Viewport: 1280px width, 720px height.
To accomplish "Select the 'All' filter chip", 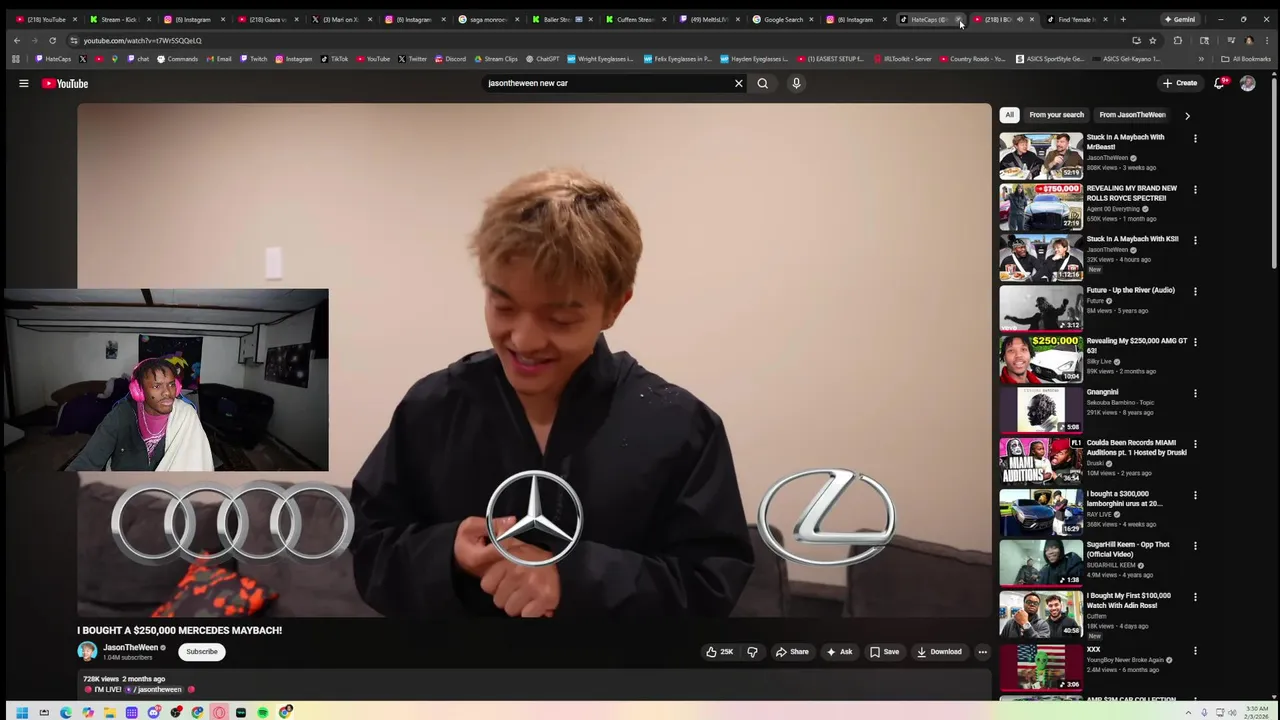I will (x=1009, y=115).
